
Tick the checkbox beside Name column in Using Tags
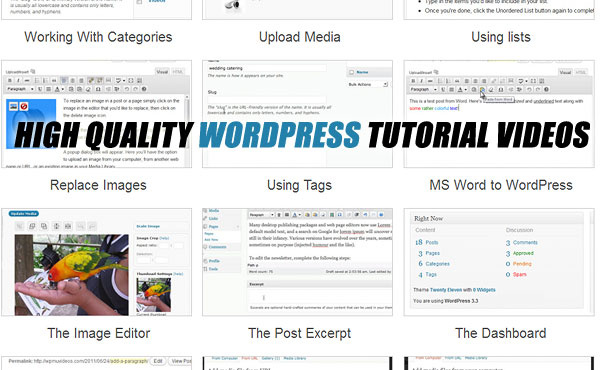(x=351, y=72)
